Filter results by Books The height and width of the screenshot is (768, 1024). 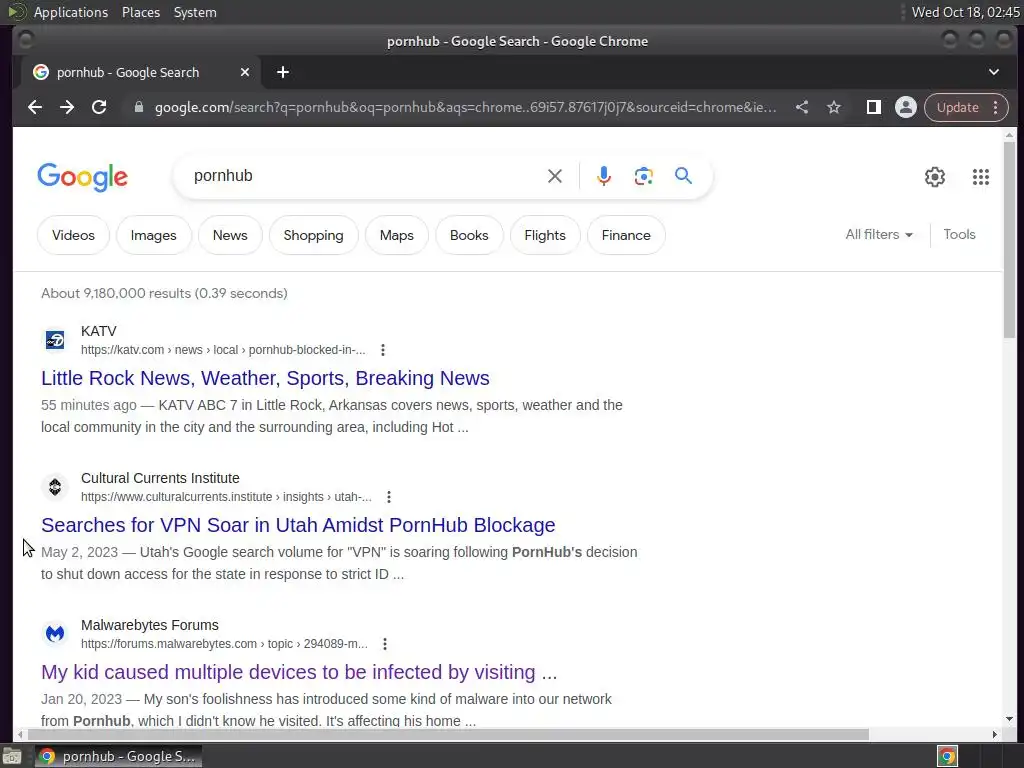point(469,235)
